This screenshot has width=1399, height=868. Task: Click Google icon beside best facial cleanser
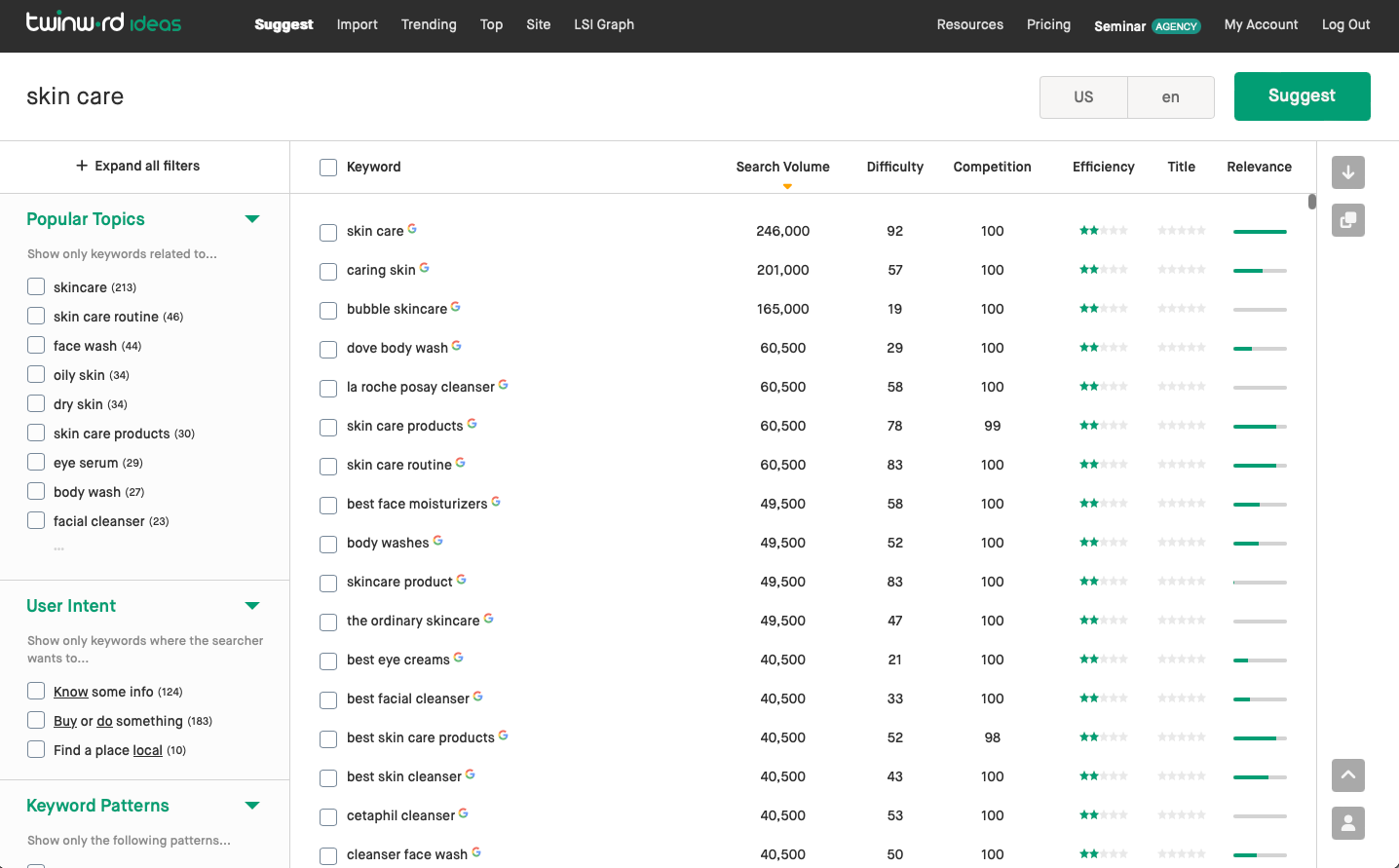(x=477, y=697)
